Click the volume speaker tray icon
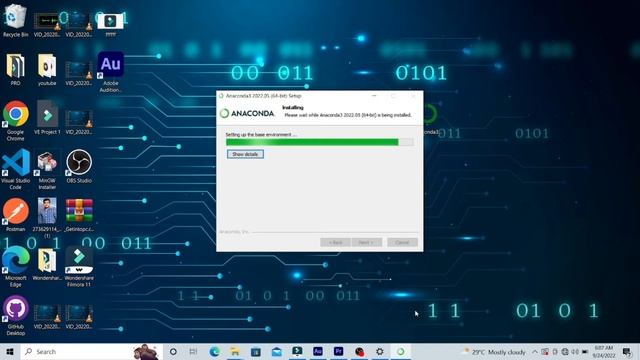The width and height of the screenshot is (640, 360). tap(575, 352)
